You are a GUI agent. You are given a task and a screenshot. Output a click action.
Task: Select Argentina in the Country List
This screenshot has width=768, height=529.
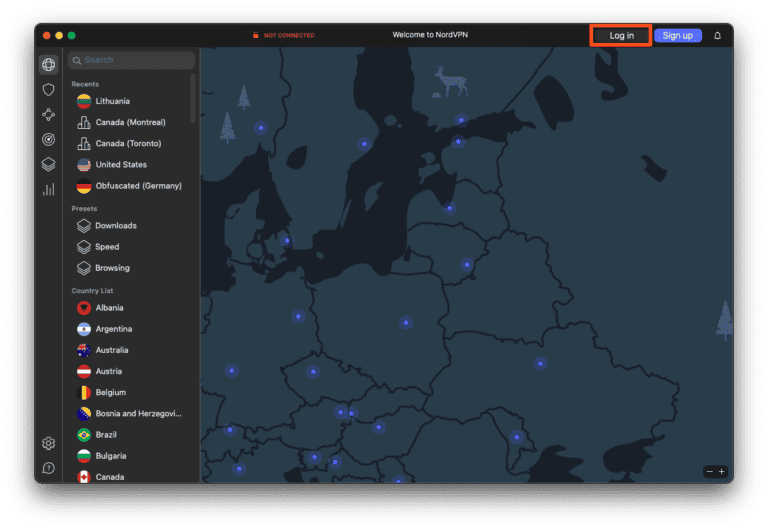pos(113,329)
